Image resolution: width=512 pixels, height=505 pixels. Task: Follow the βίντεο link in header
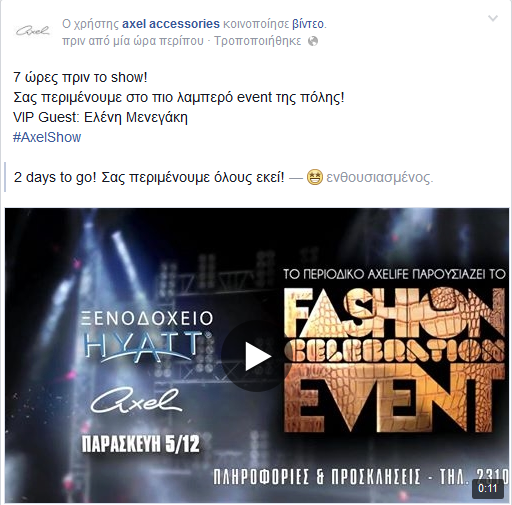coord(308,24)
